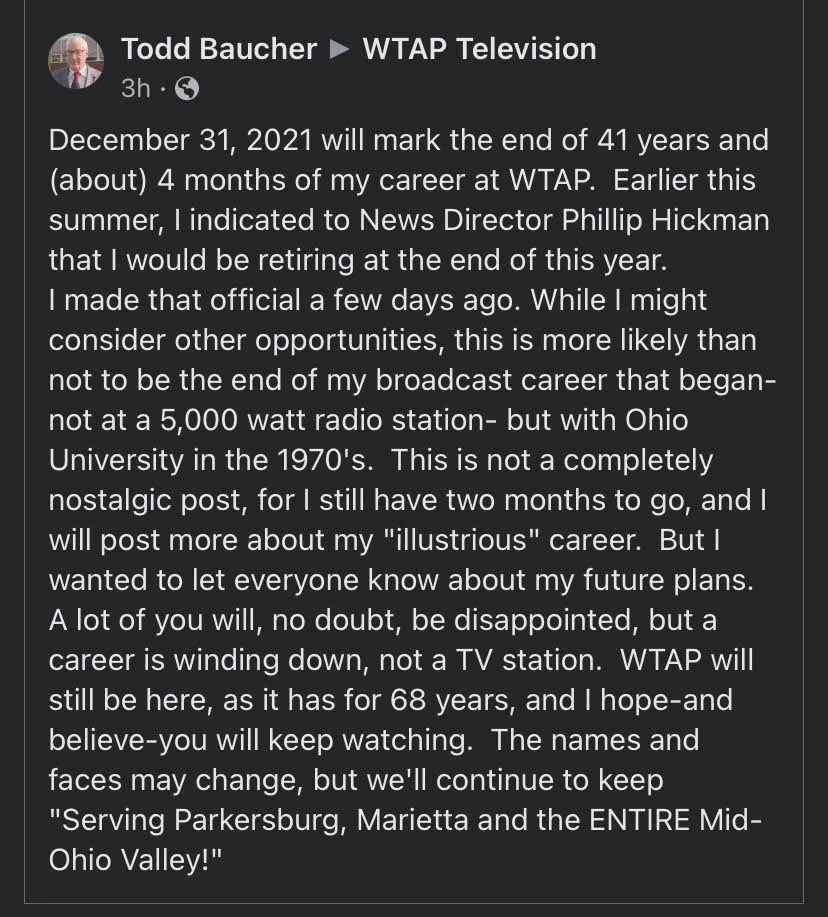Open the post via the 3h timestamp
The height and width of the screenshot is (917, 828).
tap(136, 88)
